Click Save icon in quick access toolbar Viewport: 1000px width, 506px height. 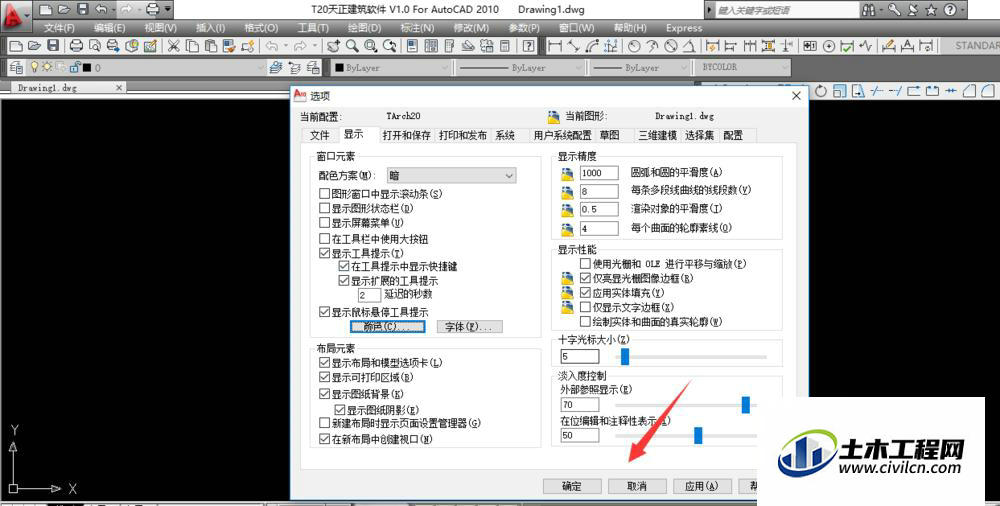pyautogui.click(x=82, y=10)
